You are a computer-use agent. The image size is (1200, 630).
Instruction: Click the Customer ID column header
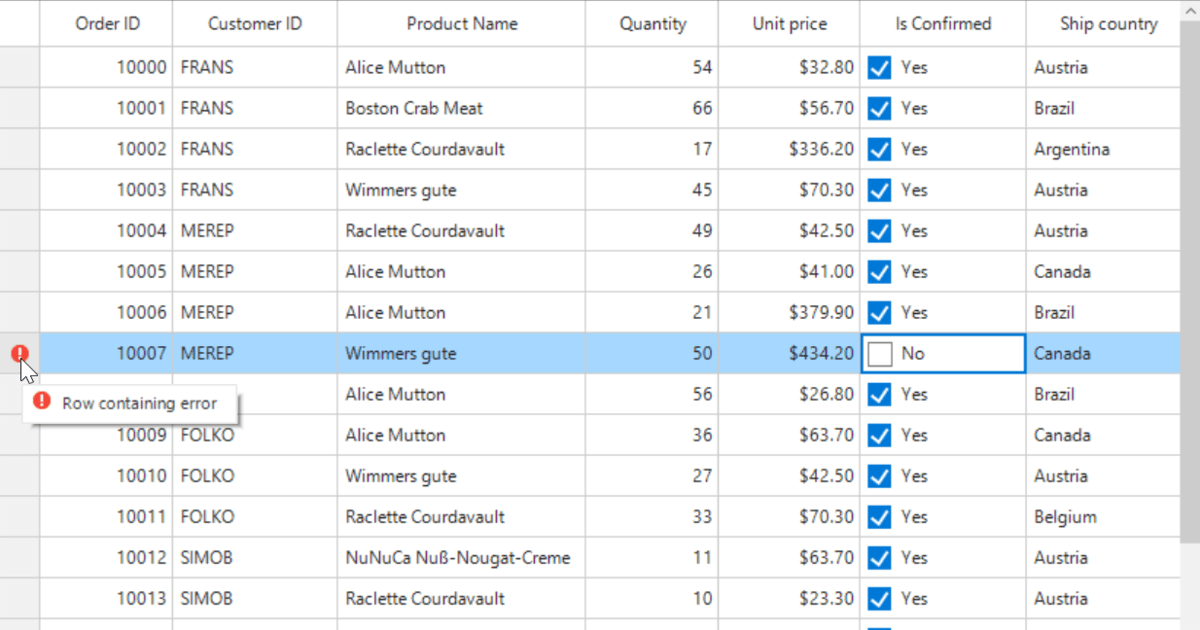(x=255, y=24)
